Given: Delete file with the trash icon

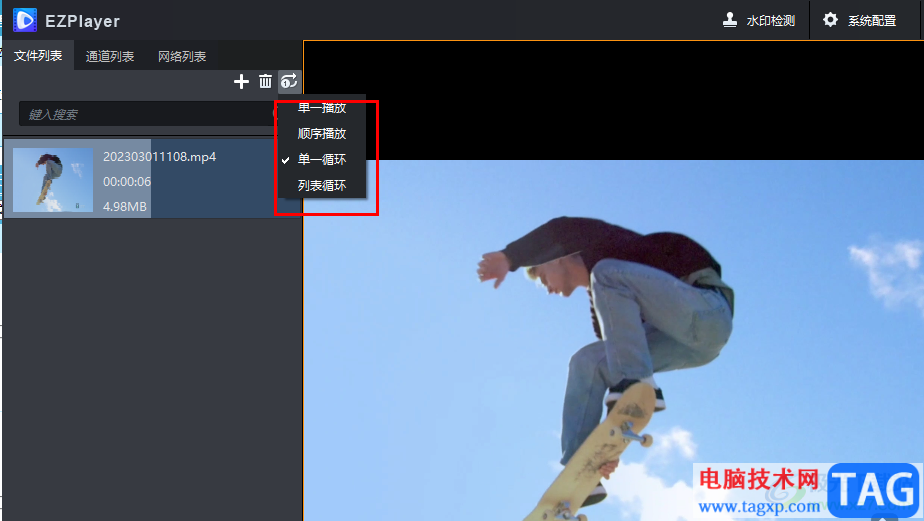Looking at the screenshot, I should coord(265,81).
